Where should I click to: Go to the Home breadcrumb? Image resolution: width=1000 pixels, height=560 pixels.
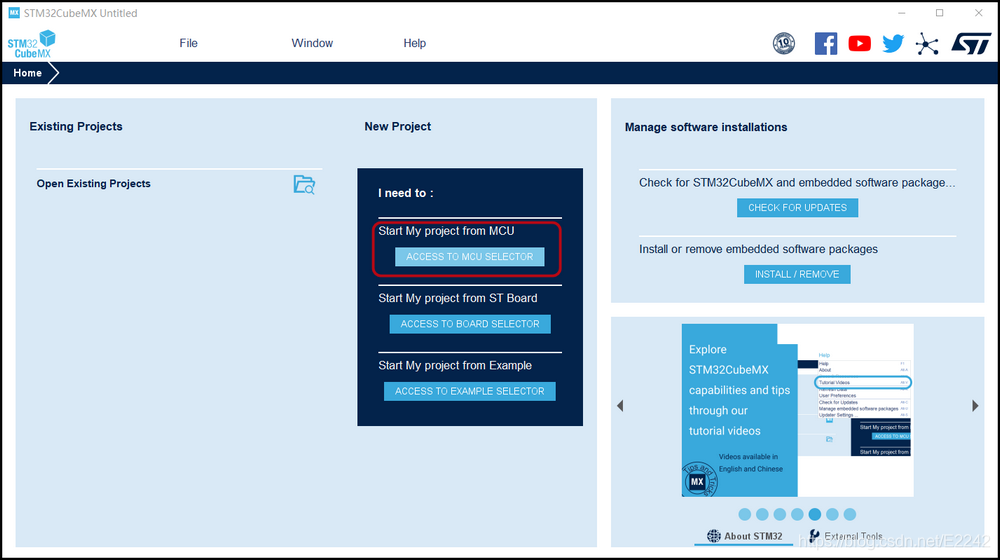click(x=27, y=73)
